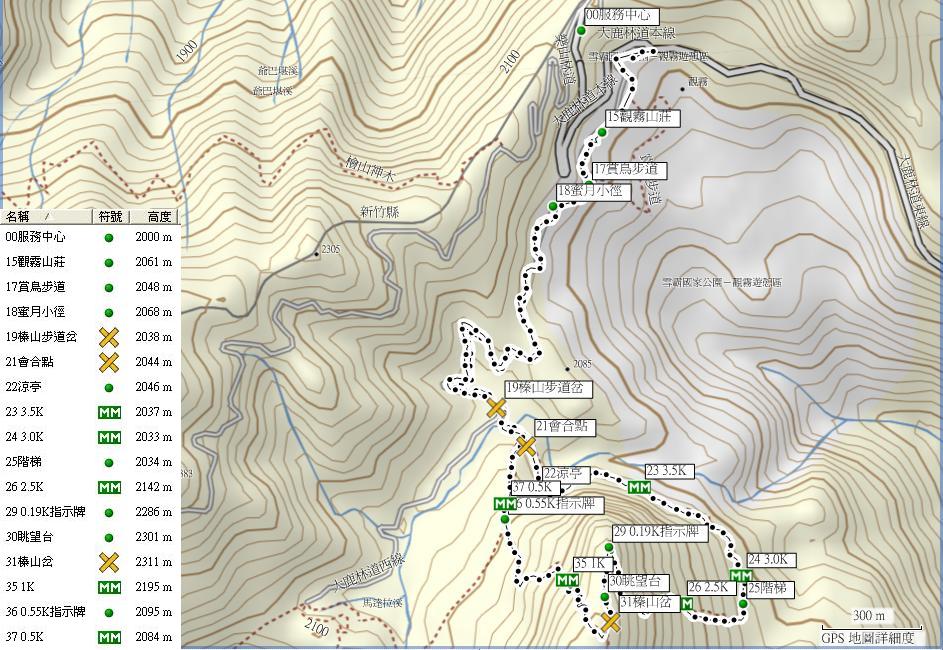The height and width of the screenshot is (650, 943).
Task: Click the 29 0.19K指示牌 map label
Action: coord(660,532)
